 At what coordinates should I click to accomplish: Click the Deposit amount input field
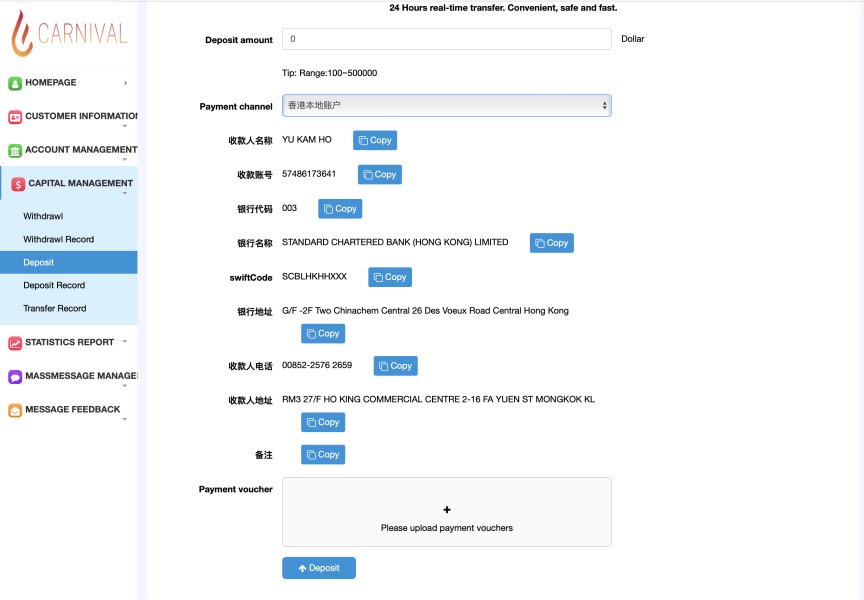click(446, 39)
